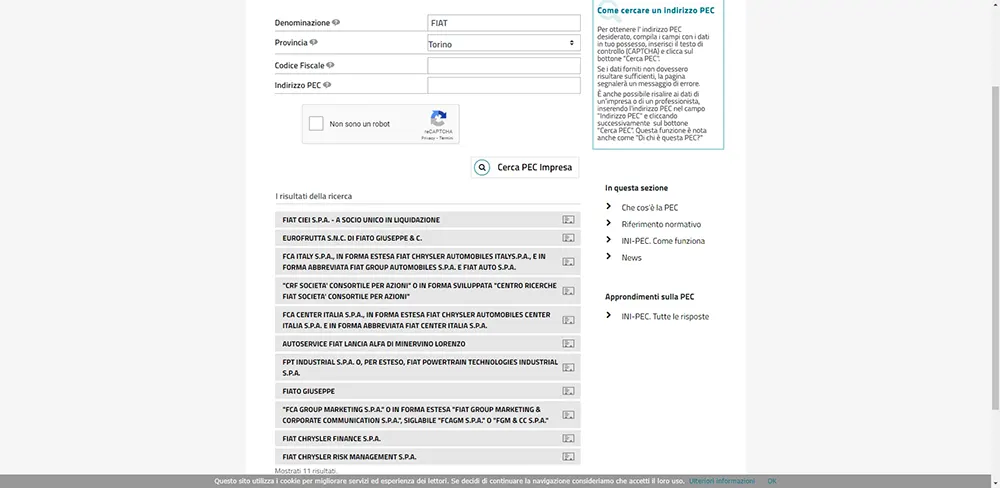The width and height of the screenshot is (1000, 488).
Task: Select result CRF SOCIETA' CONSORTILE PER AZIONI
Action: tap(420, 291)
